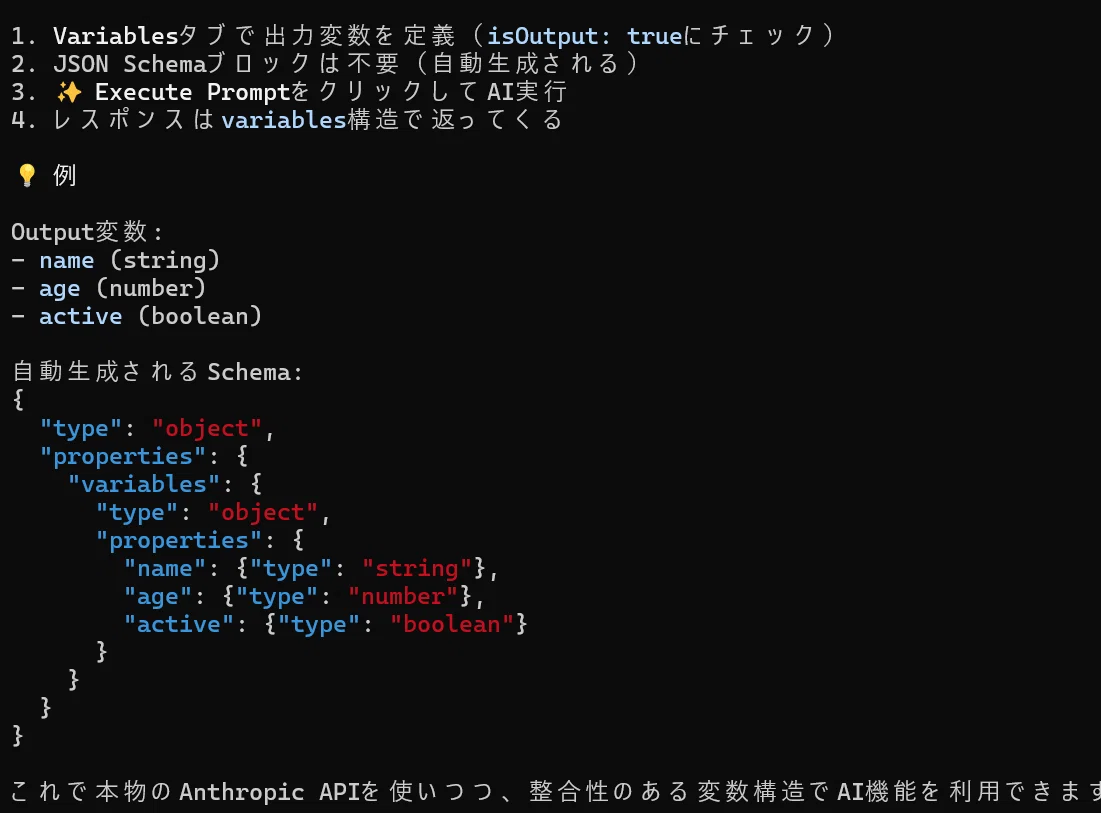Screen dimensions: 1101x813
Task: Click the 自動生成されるSchema heading
Action: click(157, 371)
